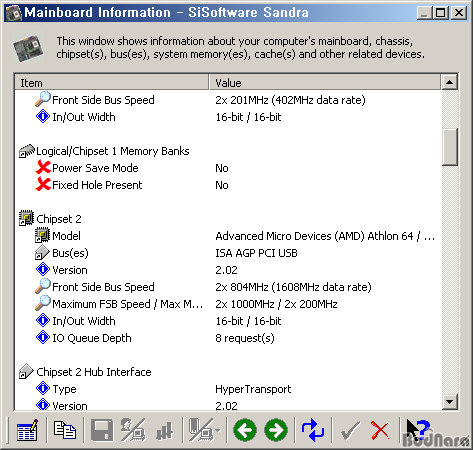Click the Advanced Micro Devices Athlon 64 value
Screen dimensions: 473x450
(325, 236)
